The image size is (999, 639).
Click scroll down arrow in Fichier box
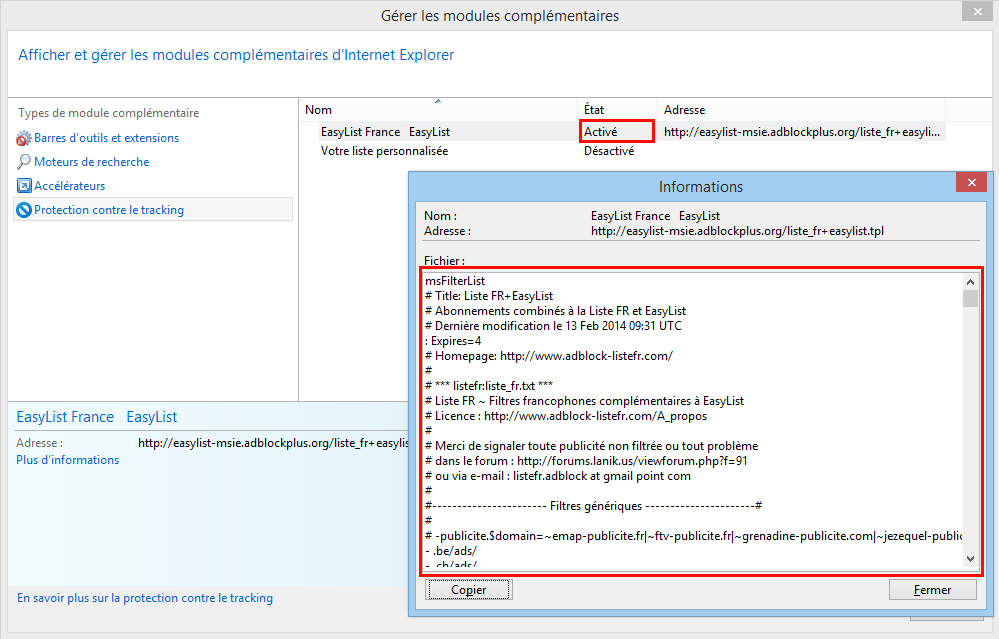tap(970, 559)
